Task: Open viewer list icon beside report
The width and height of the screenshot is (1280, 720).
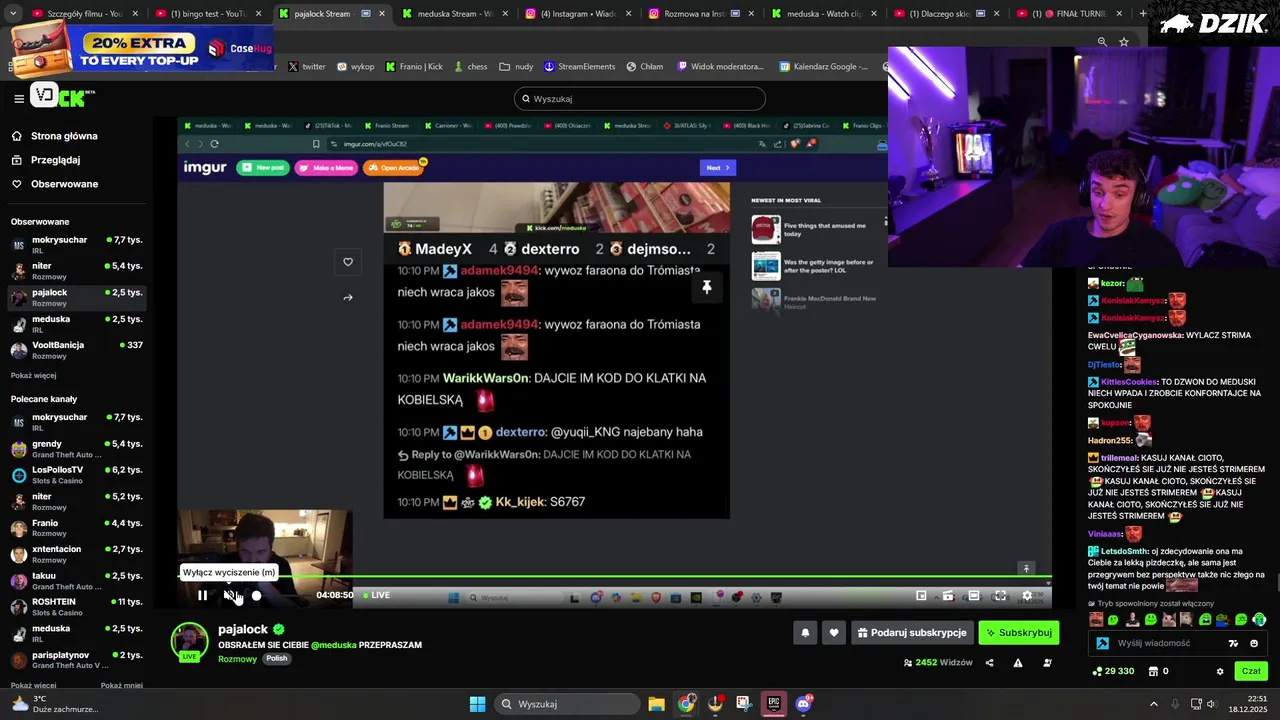Action: 1047,662
